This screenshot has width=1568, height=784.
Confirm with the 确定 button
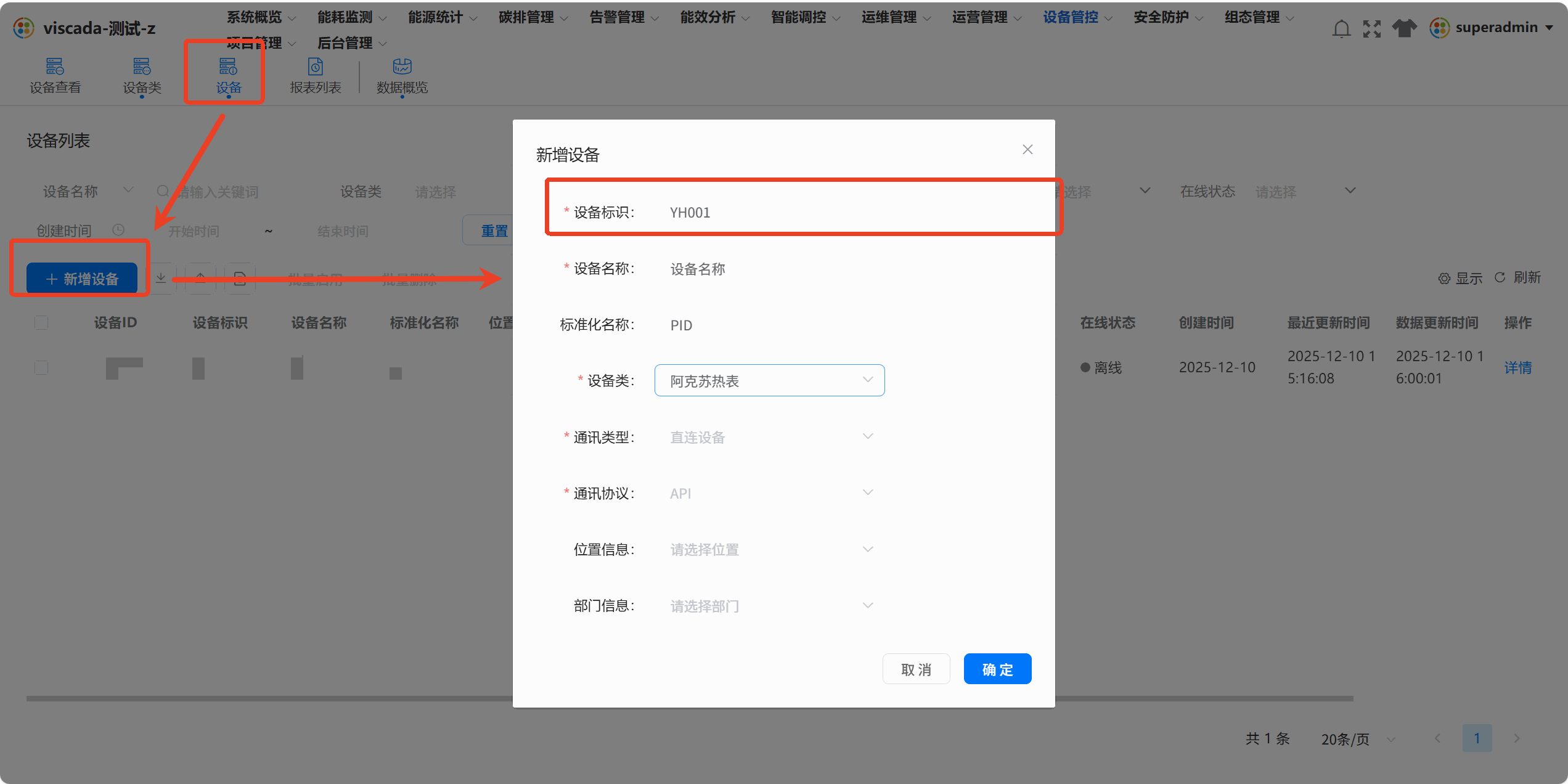(x=997, y=669)
